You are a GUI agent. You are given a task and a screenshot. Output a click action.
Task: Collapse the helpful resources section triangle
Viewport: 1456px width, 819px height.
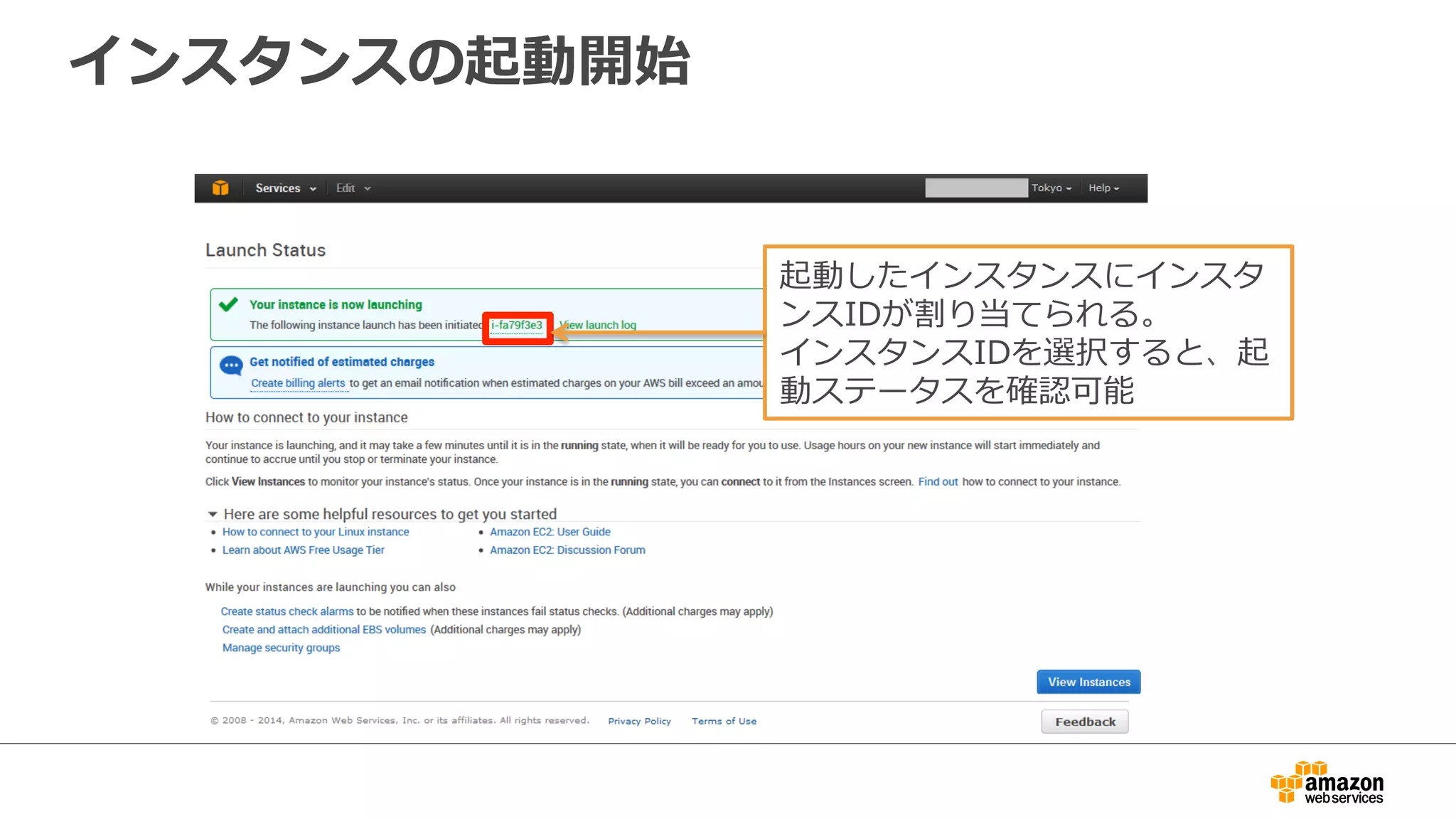tap(212, 514)
